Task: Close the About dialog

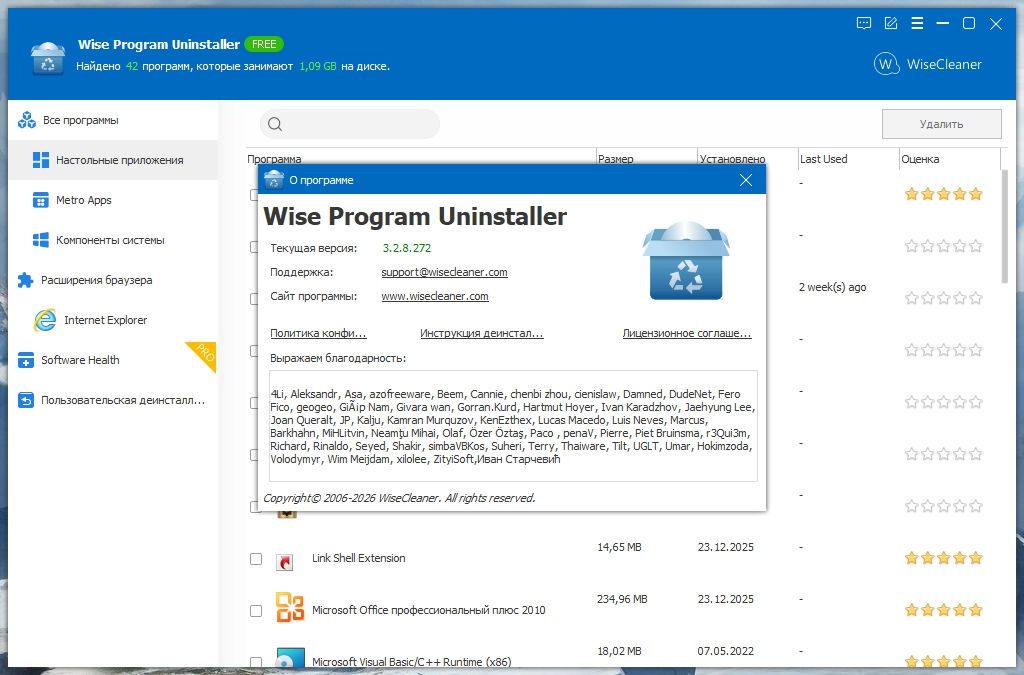Action: (x=746, y=180)
